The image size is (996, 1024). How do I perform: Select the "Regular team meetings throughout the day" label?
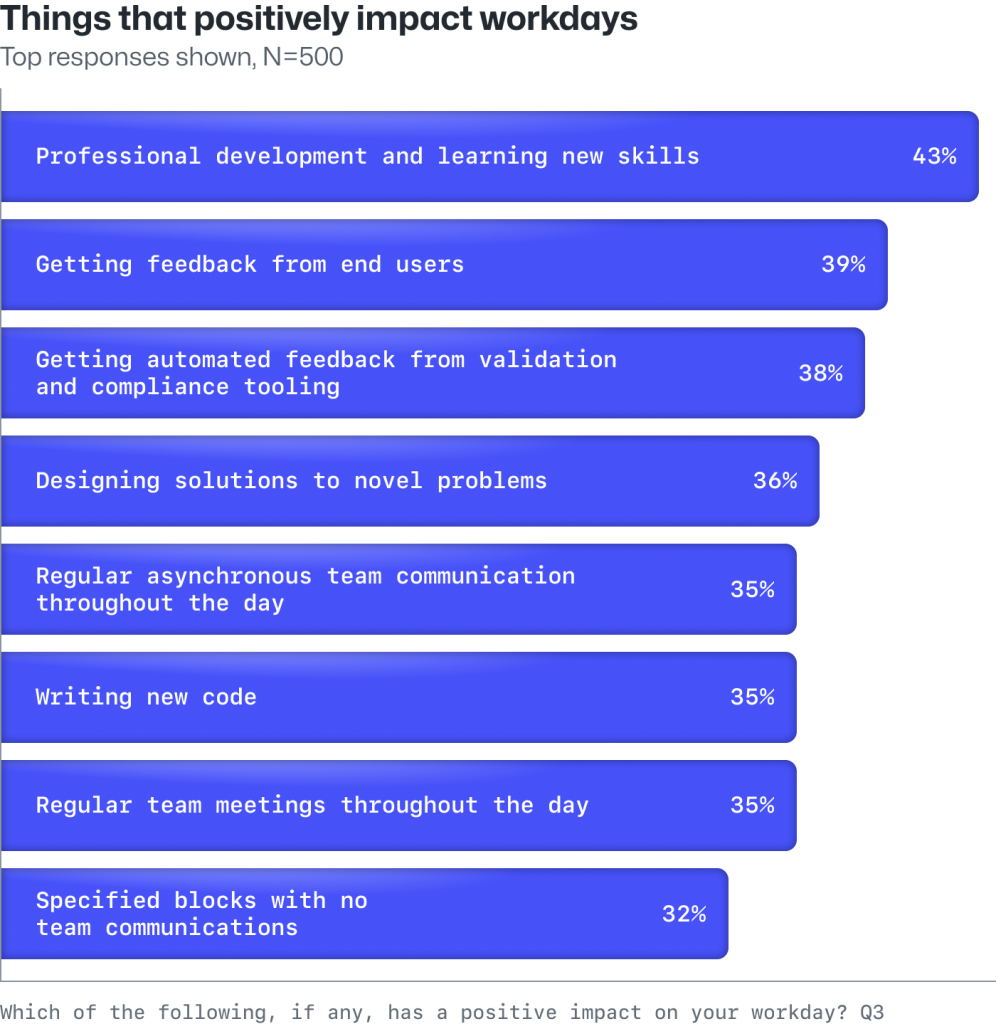tap(312, 805)
